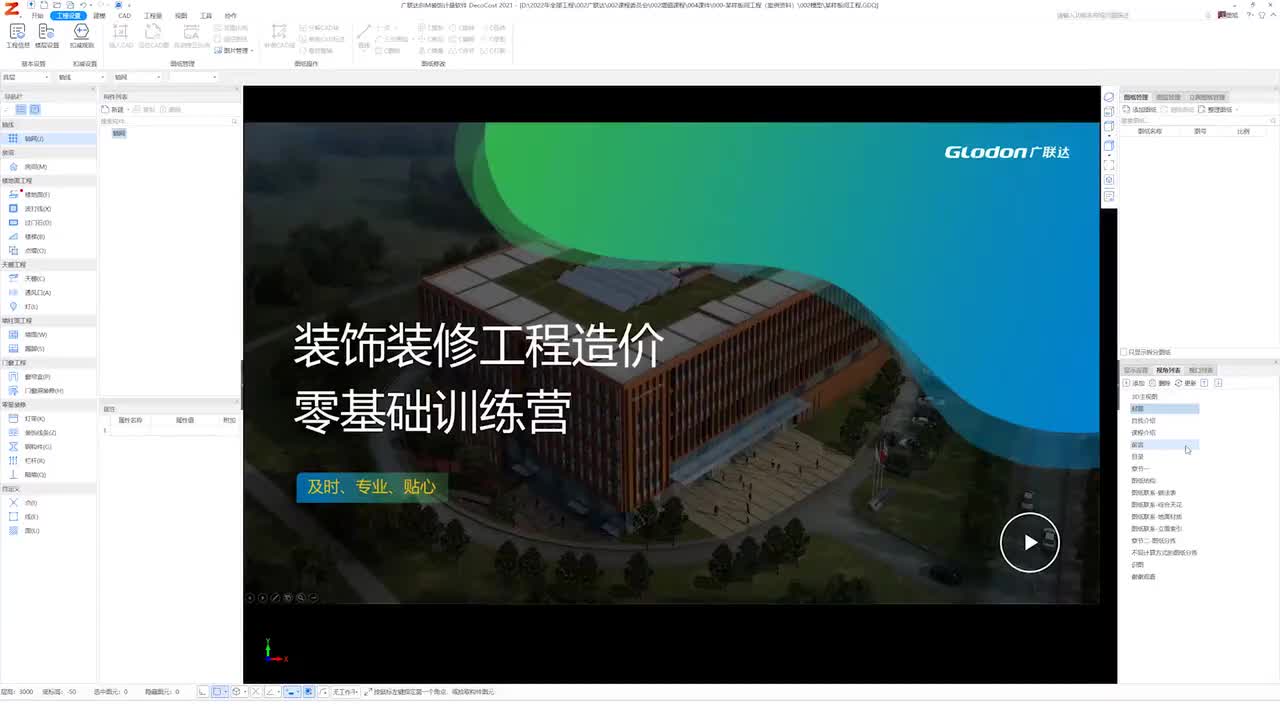Switch navigation bar to icon view
This screenshot has width=1280, height=720.
(x=35, y=109)
